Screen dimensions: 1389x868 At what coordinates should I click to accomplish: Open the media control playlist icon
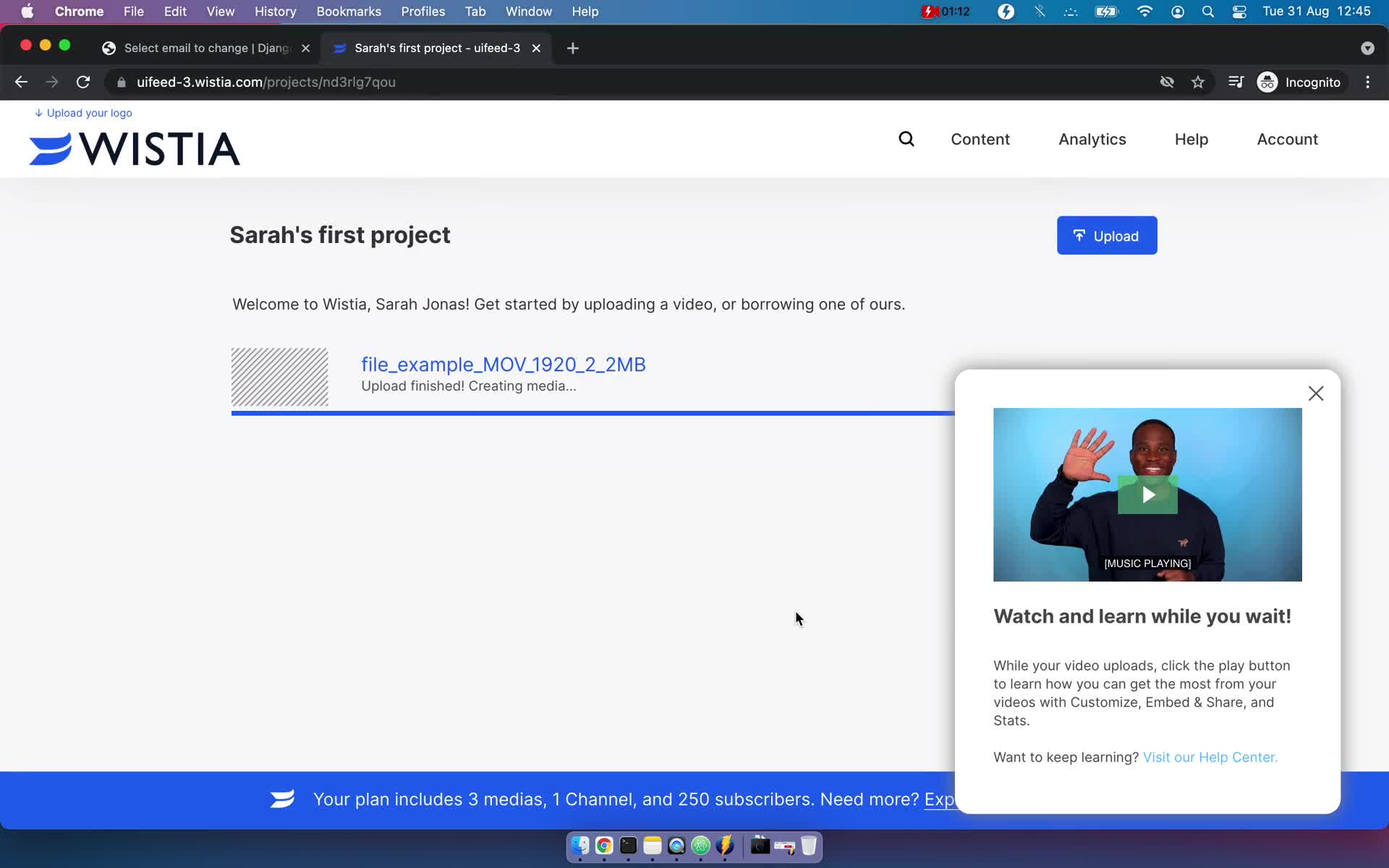pyautogui.click(x=1236, y=82)
